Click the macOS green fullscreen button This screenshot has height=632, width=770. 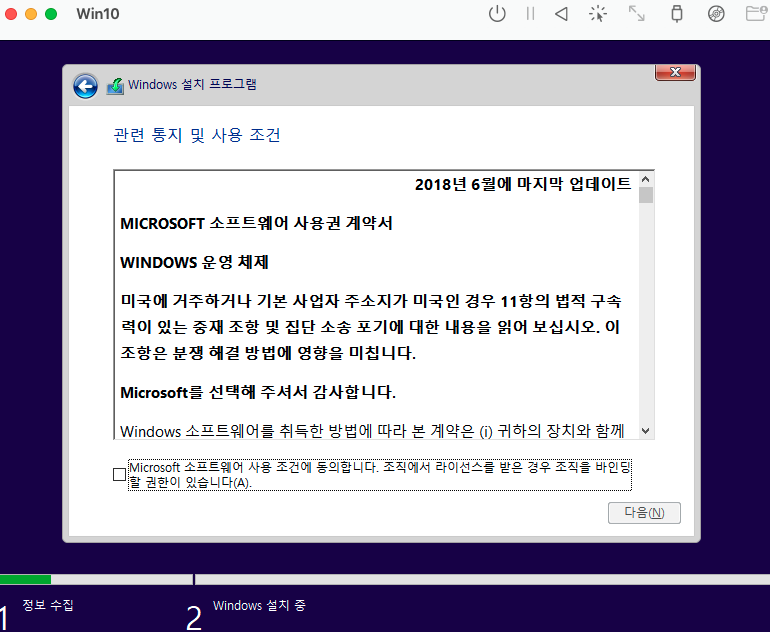(51, 14)
